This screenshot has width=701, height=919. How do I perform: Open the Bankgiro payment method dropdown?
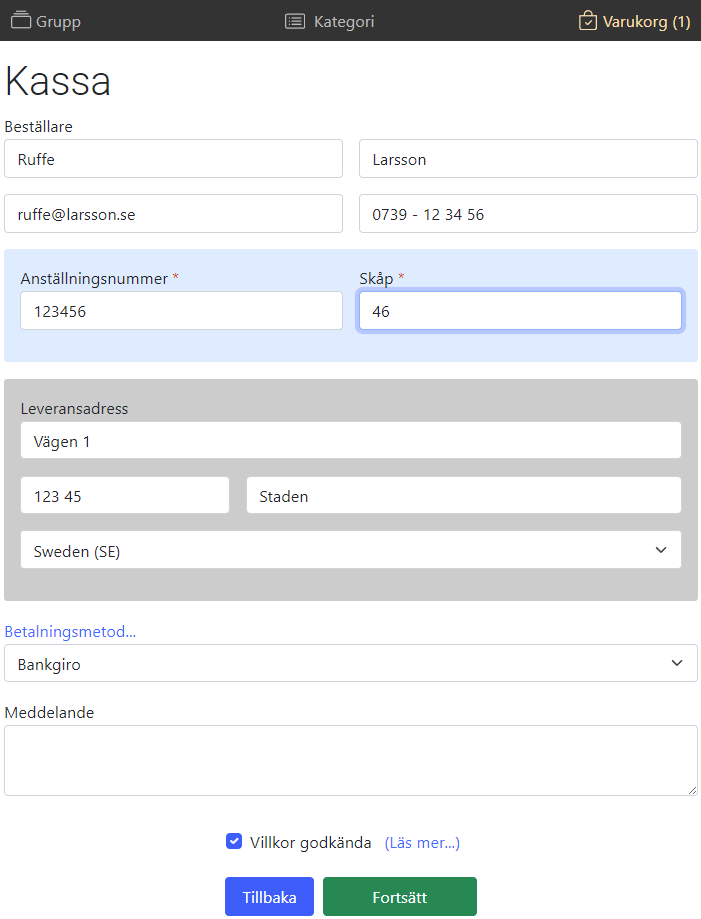(350, 663)
